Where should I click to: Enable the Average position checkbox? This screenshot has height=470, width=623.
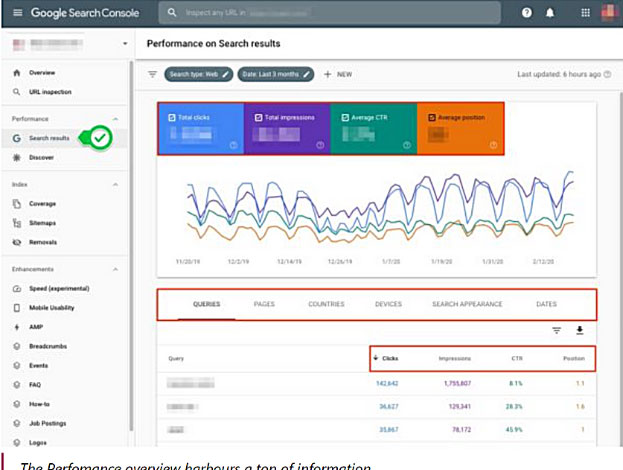coord(431,117)
